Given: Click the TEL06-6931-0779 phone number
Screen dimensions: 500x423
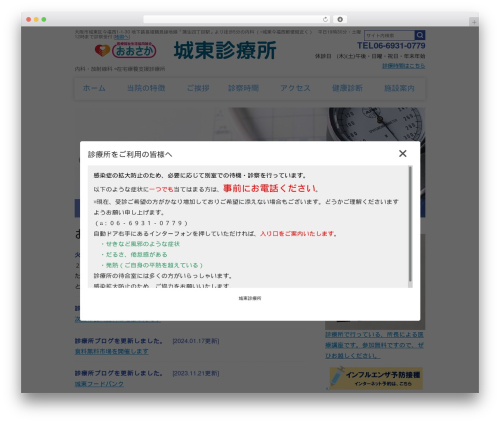Looking at the screenshot, I should 391,46.
